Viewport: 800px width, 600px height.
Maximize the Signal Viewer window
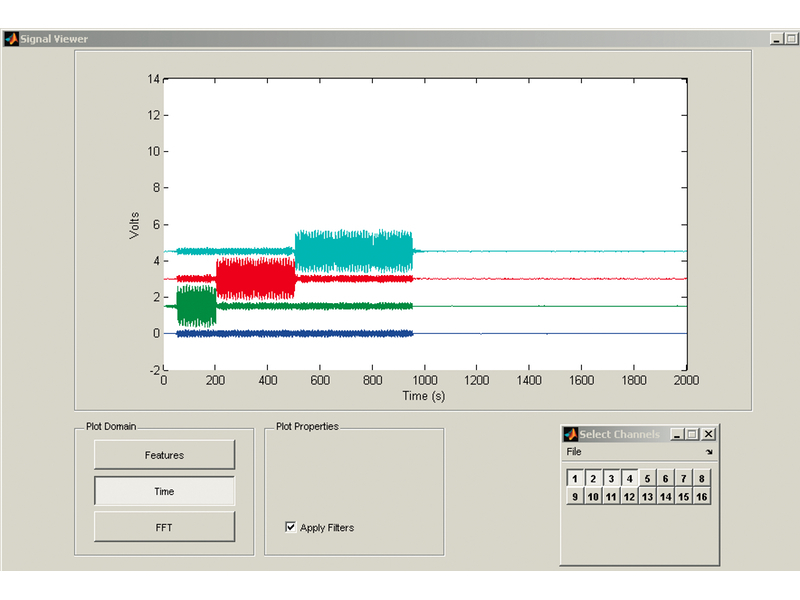coord(791,39)
